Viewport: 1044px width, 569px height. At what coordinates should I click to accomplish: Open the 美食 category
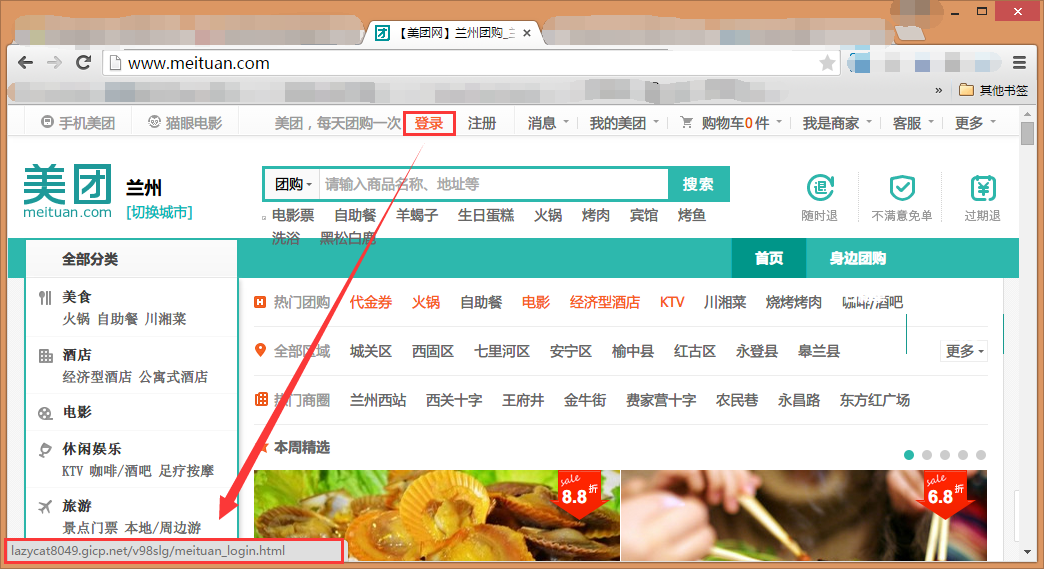click(77, 297)
